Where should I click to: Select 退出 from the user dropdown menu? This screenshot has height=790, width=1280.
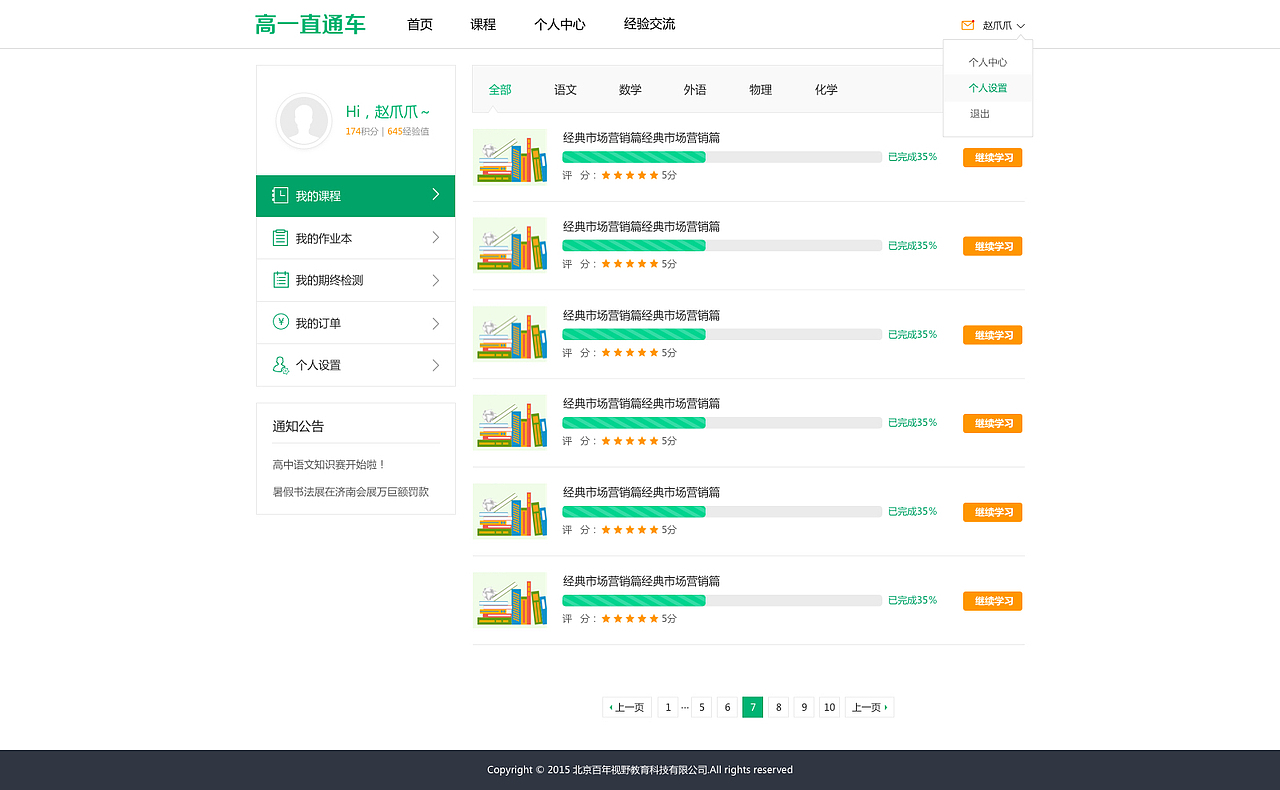pyautogui.click(x=978, y=115)
